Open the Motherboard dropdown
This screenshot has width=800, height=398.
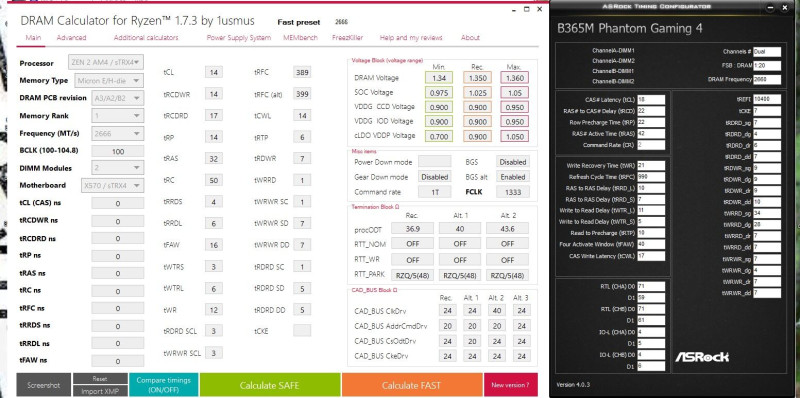coord(112,185)
